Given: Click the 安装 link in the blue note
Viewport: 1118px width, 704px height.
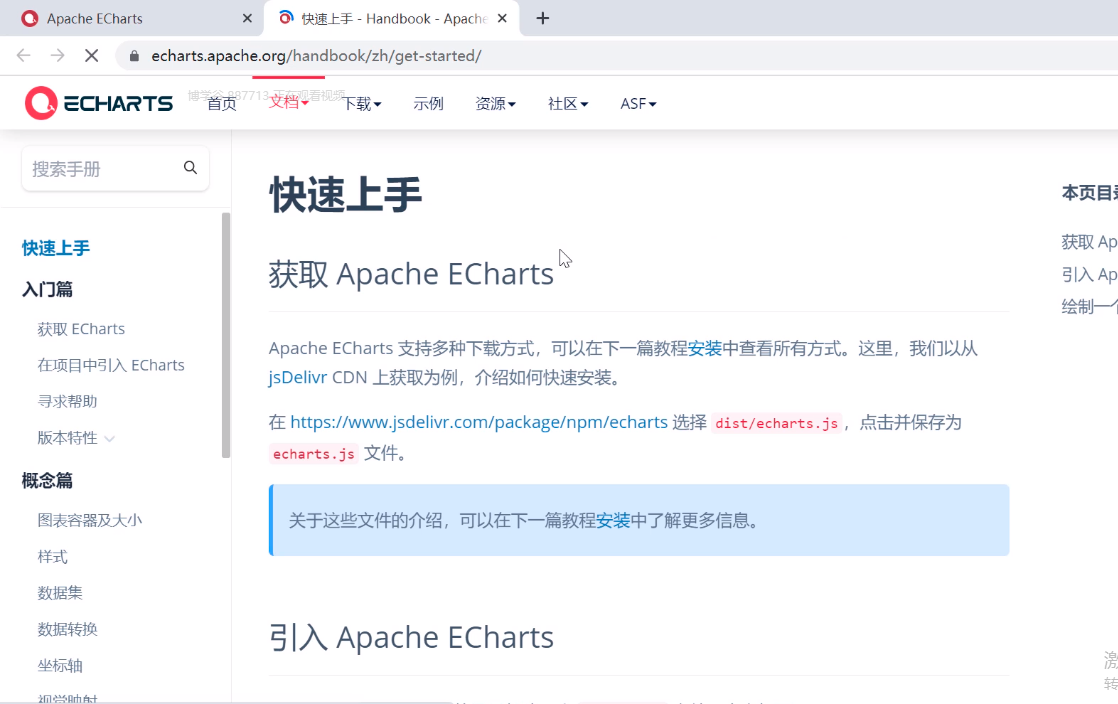Looking at the screenshot, I should (613, 520).
